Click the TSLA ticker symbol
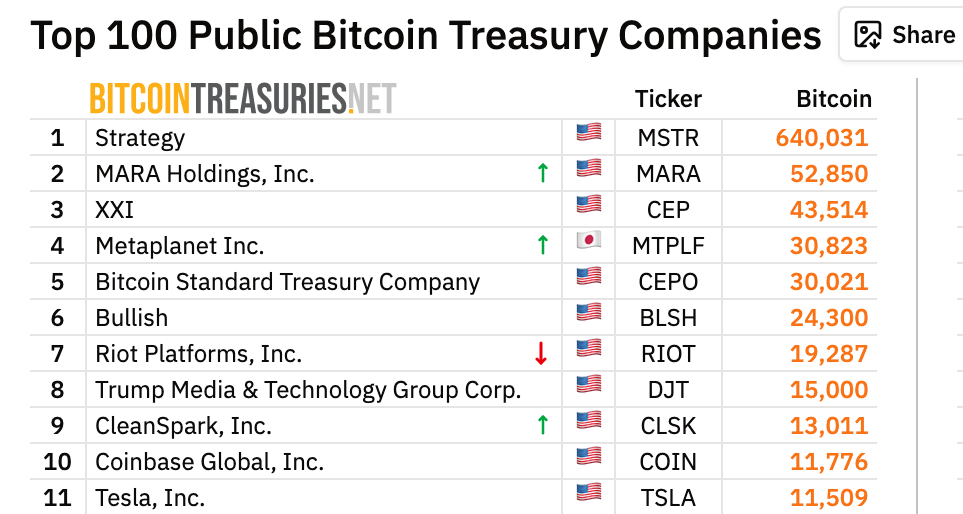The height and width of the screenshot is (514, 963). [x=668, y=498]
